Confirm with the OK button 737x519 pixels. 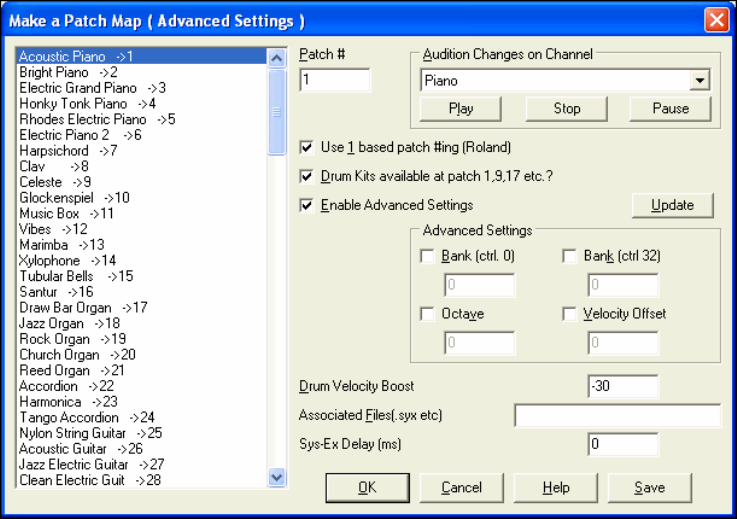point(367,488)
